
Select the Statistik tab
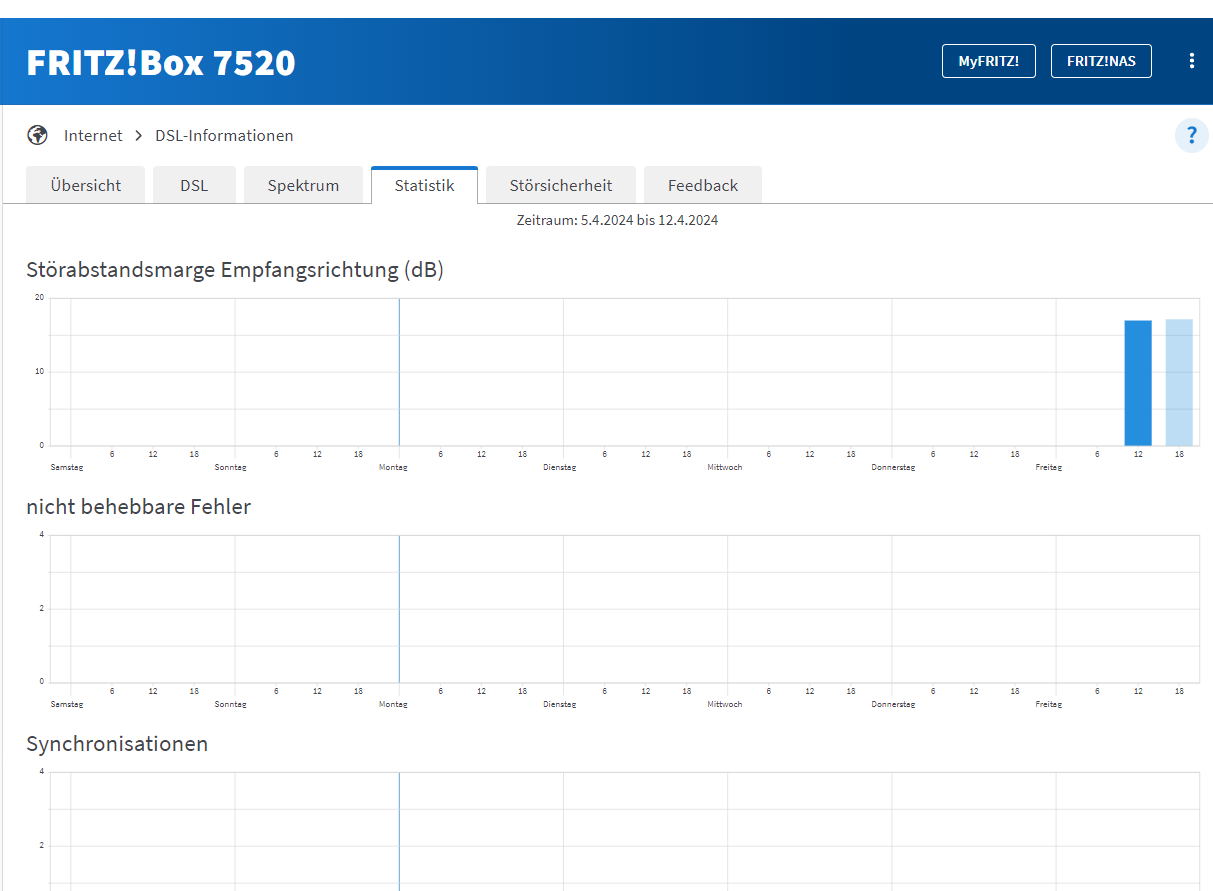(x=424, y=185)
